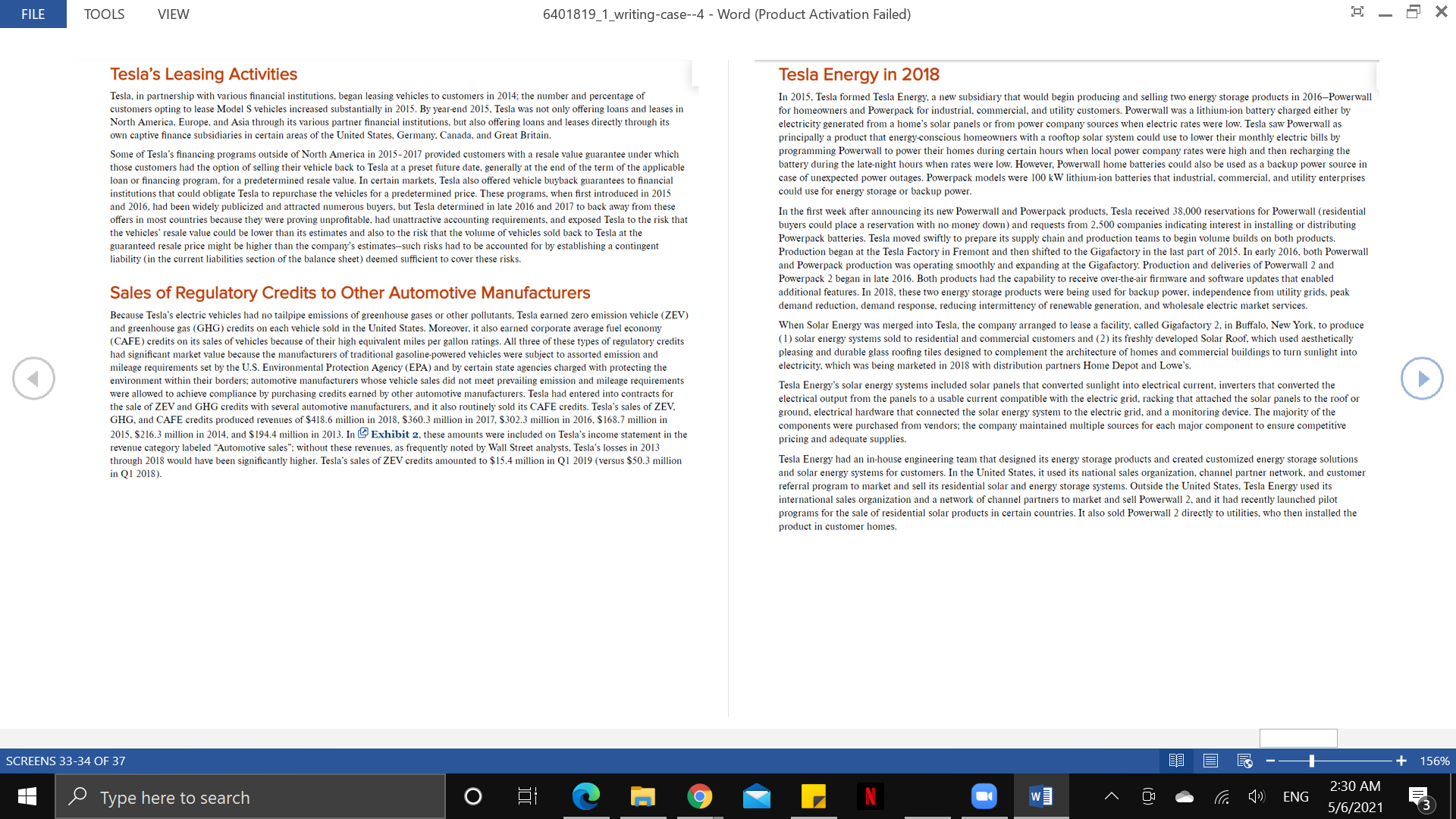
Task: Switch to Read Mode view
Action: point(1178,761)
